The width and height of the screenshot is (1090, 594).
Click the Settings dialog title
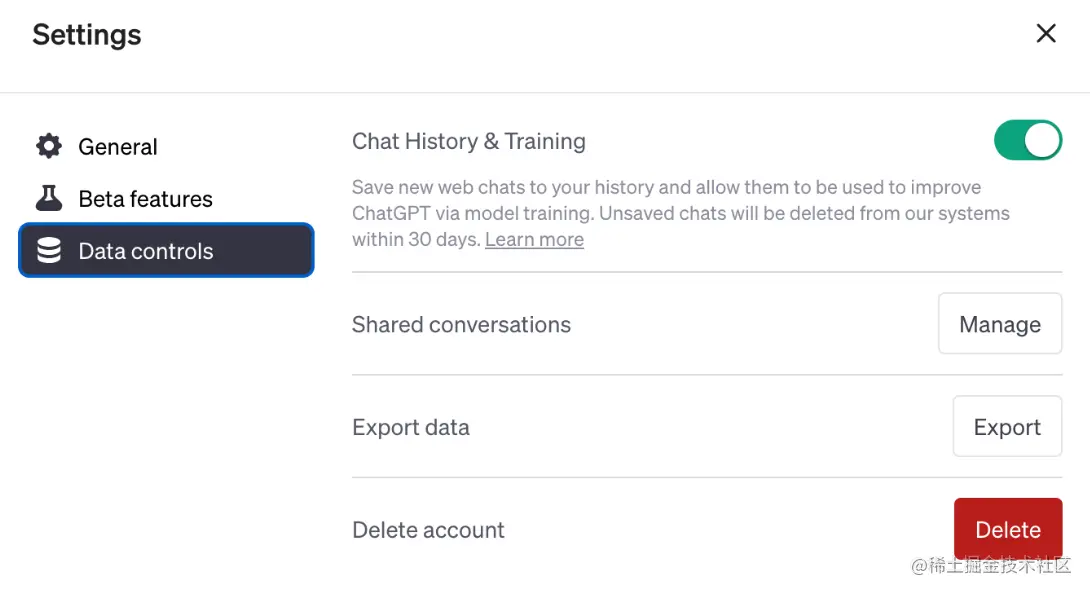pyautogui.click(x=87, y=35)
